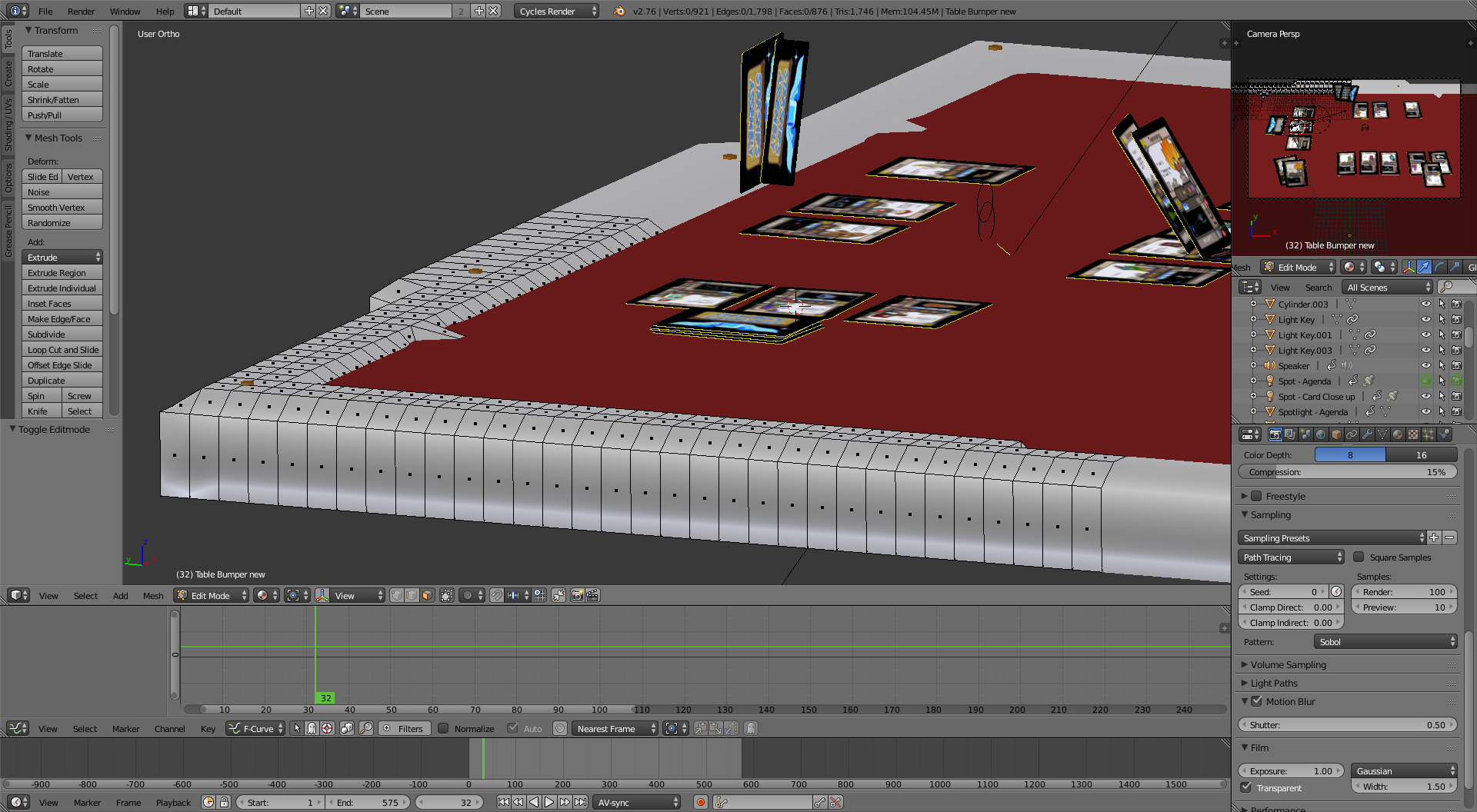Open the World properties globe icon
Viewport: 1477px width, 812px height.
1321,434
